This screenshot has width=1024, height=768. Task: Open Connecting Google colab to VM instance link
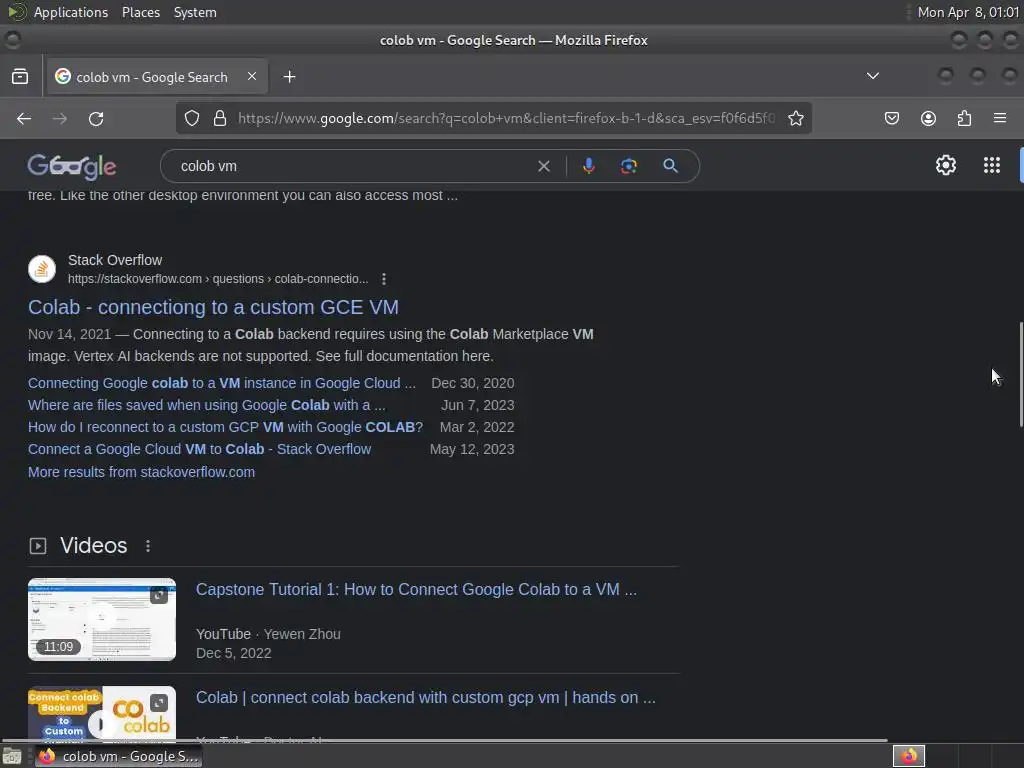tap(221, 383)
